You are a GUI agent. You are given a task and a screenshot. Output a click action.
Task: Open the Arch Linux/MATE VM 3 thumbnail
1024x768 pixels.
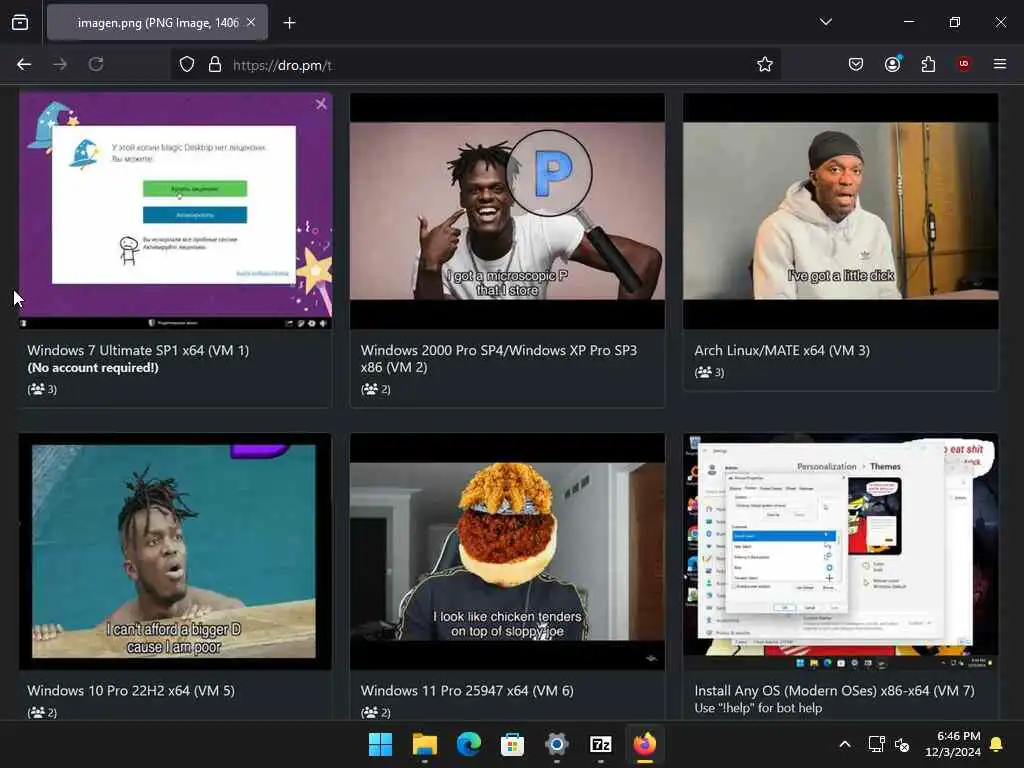[840, 210]
